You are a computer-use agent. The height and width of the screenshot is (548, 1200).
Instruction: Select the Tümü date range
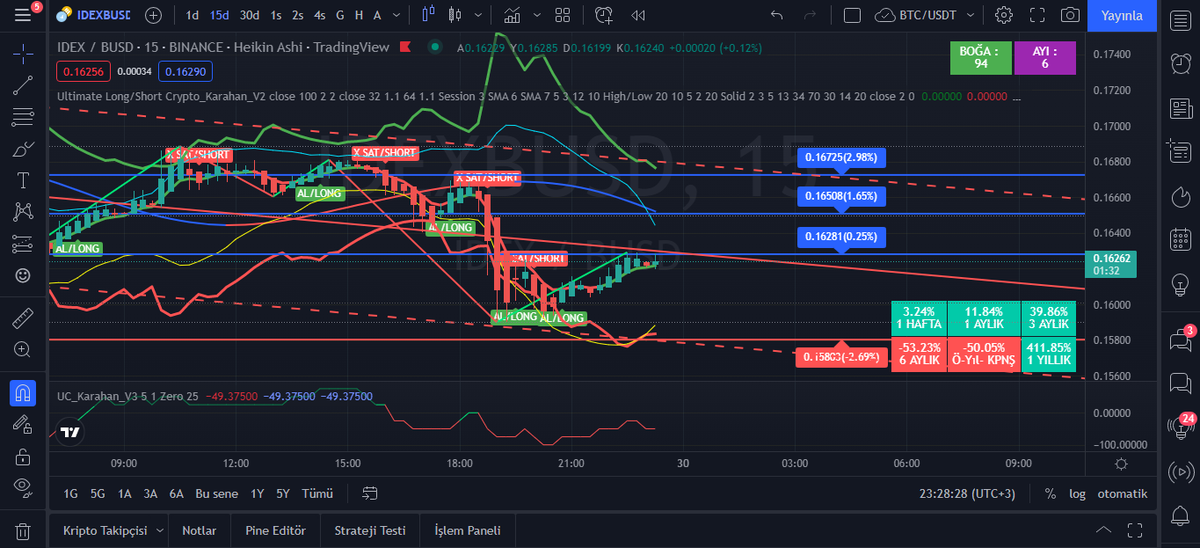pos(317,494)
